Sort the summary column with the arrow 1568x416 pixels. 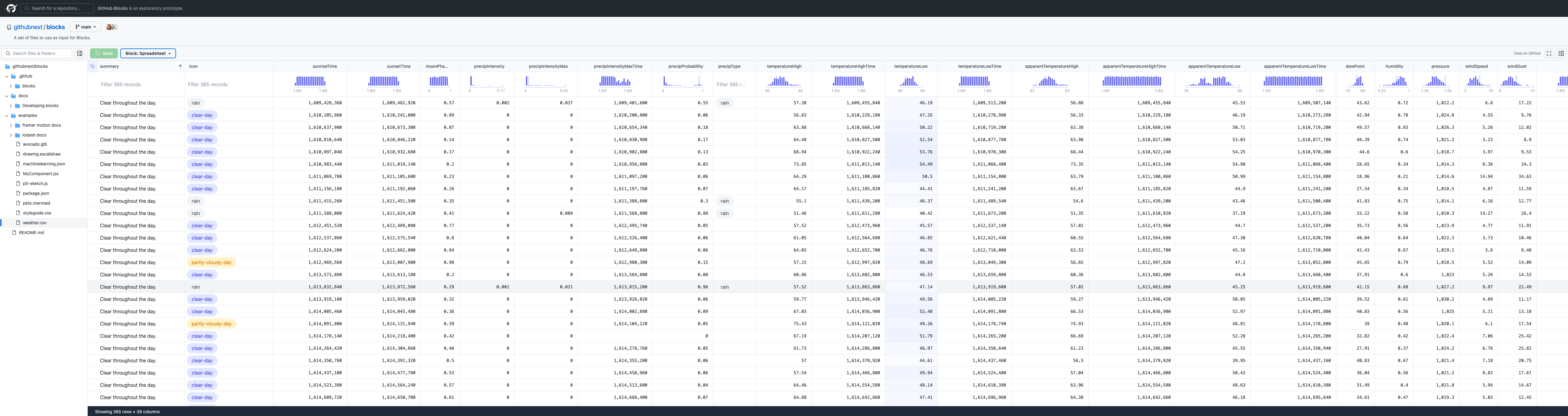(181, 66)
